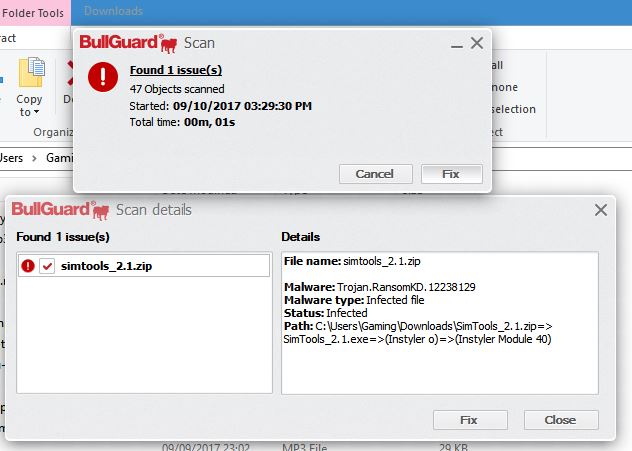632x451 pixels.
Task: Click Fix in the BullGuard Scan dialog
Action: click(x=451, y=174)
